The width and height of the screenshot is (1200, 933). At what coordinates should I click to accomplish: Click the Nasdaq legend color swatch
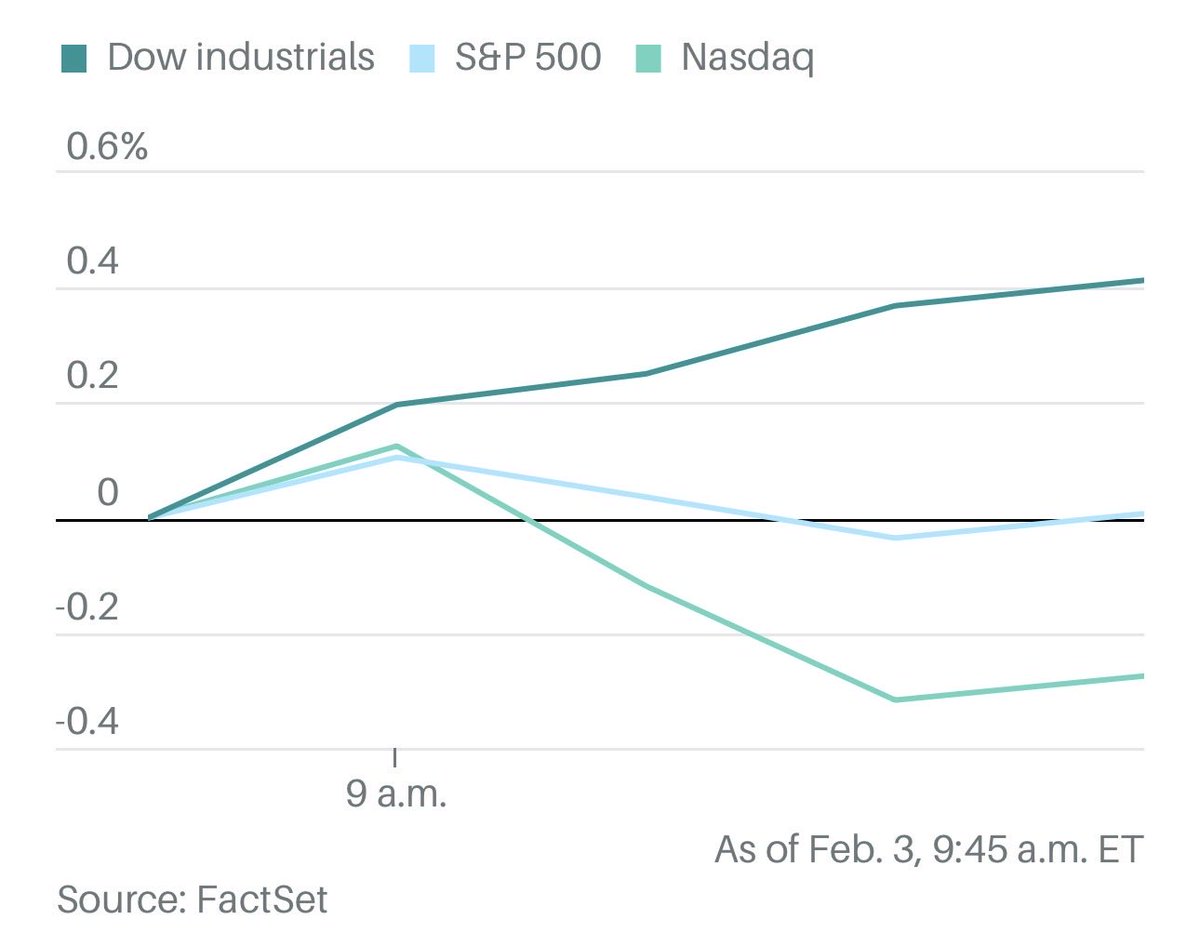649,58
